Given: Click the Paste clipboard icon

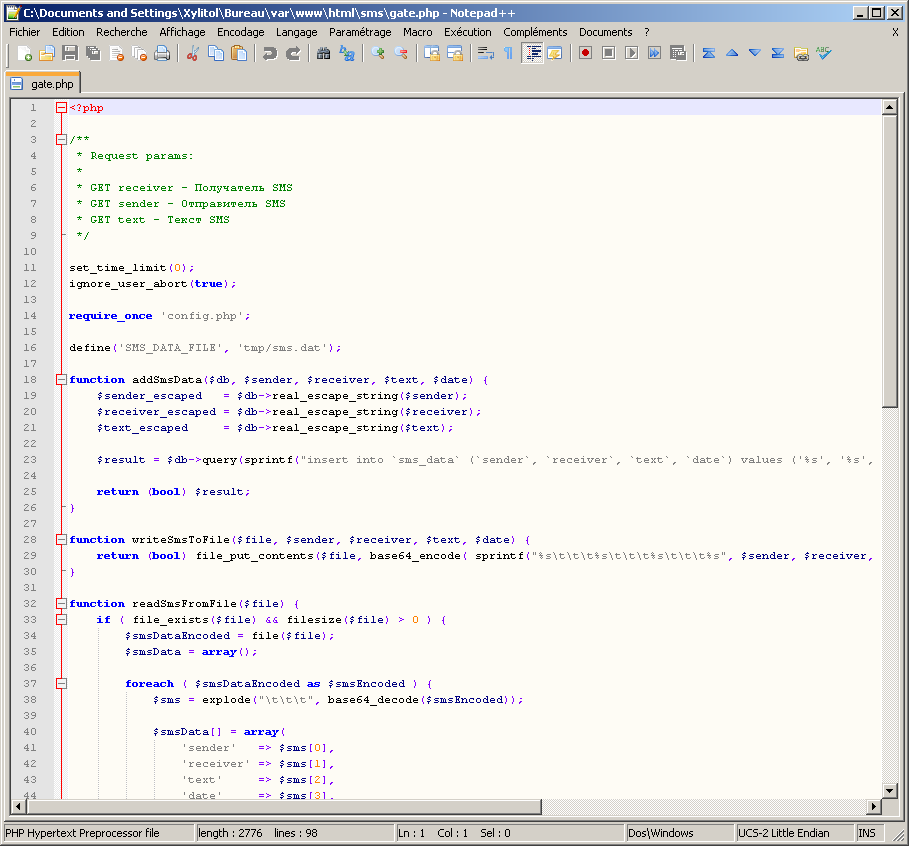Looking at the screenshot, I should click(x=239, y=53).
